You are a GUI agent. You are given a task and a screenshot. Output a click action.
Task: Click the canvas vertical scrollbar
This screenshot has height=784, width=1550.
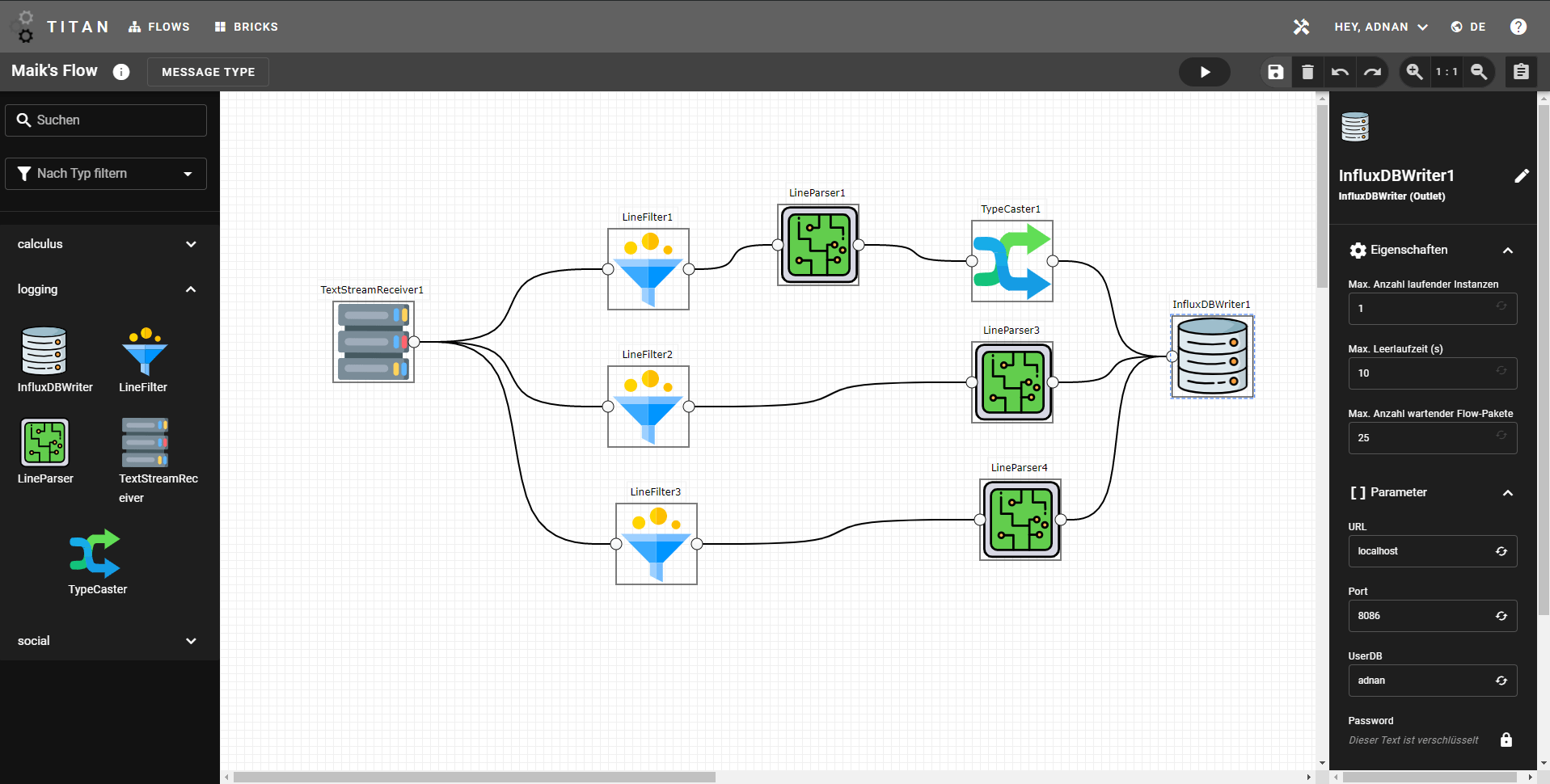click(x=1322, y=196)
